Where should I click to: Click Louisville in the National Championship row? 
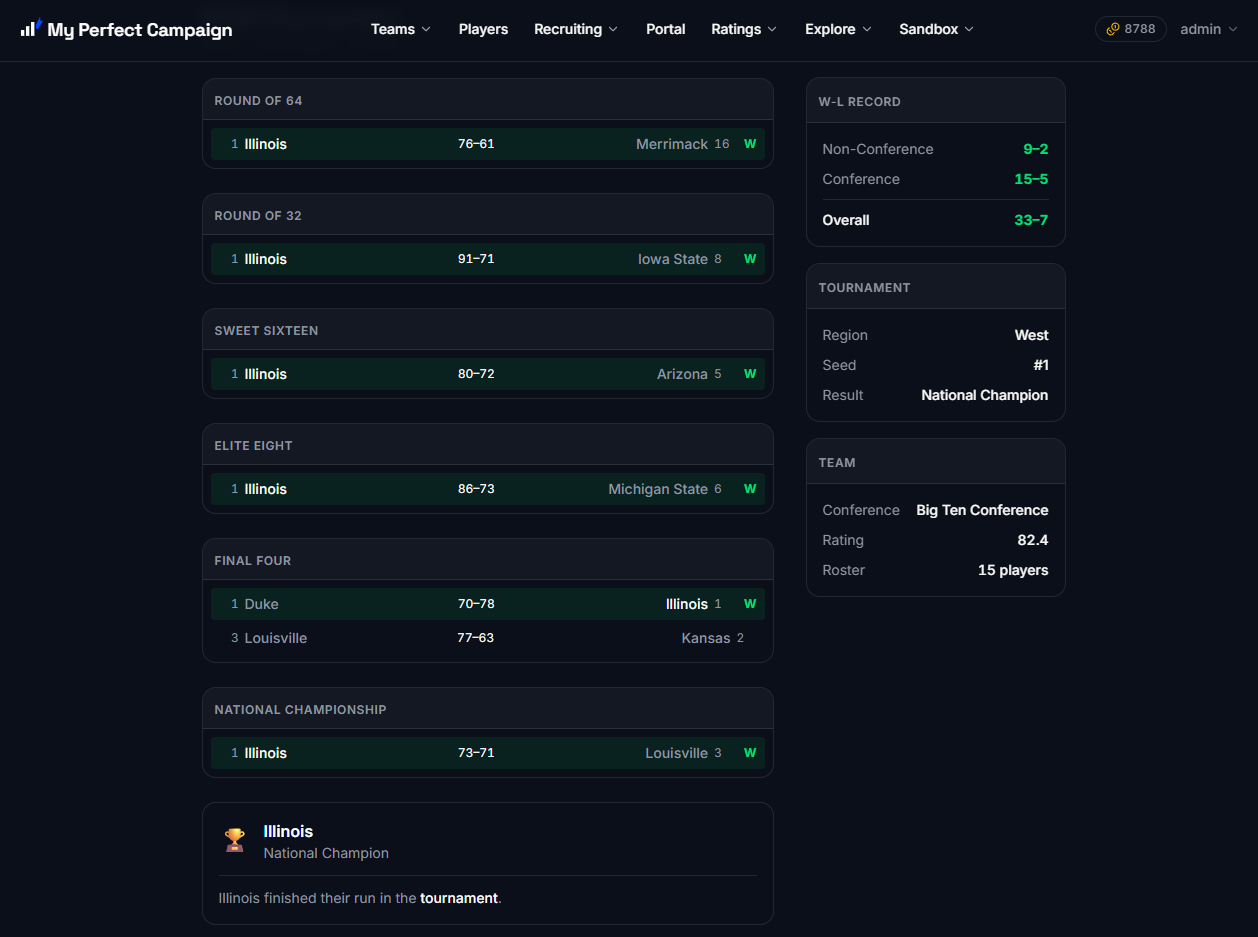pos(676,753)
